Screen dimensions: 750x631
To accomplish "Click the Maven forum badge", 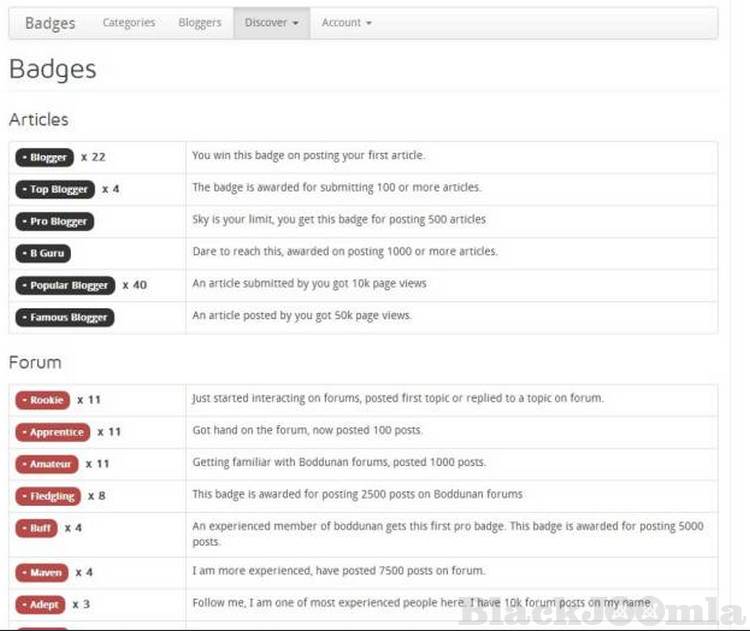I will 42,573.
